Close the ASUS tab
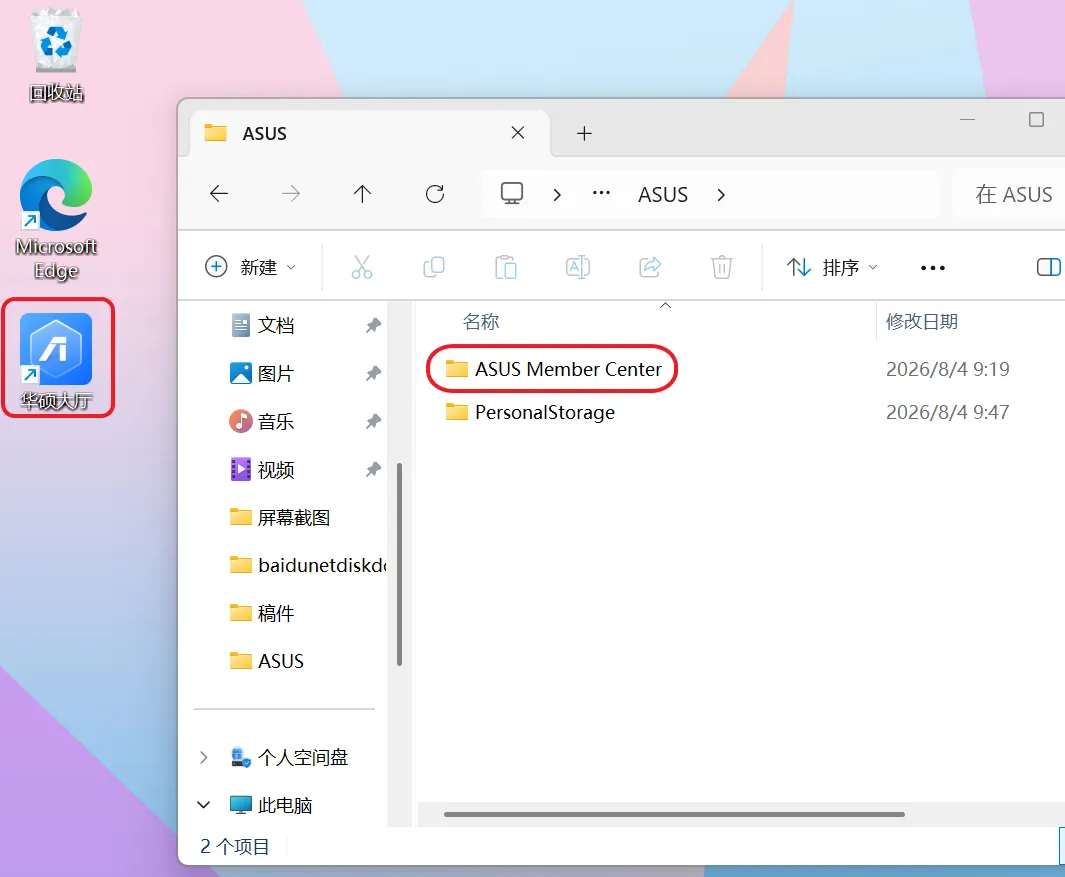This screenshot has width=1065, height=877. 518,132
